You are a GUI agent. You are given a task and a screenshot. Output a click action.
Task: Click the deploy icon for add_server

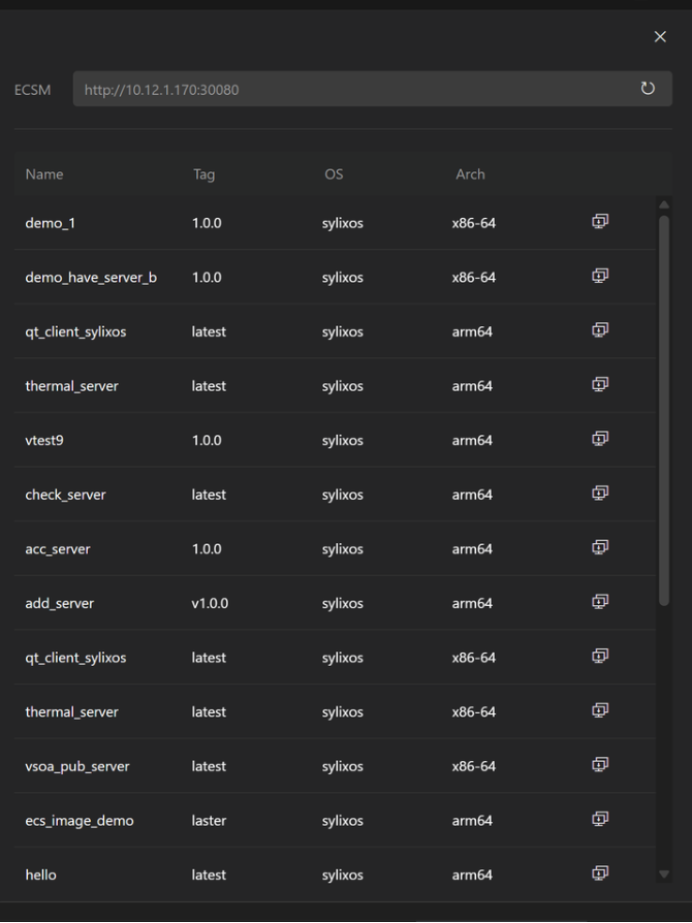[600, 602]
